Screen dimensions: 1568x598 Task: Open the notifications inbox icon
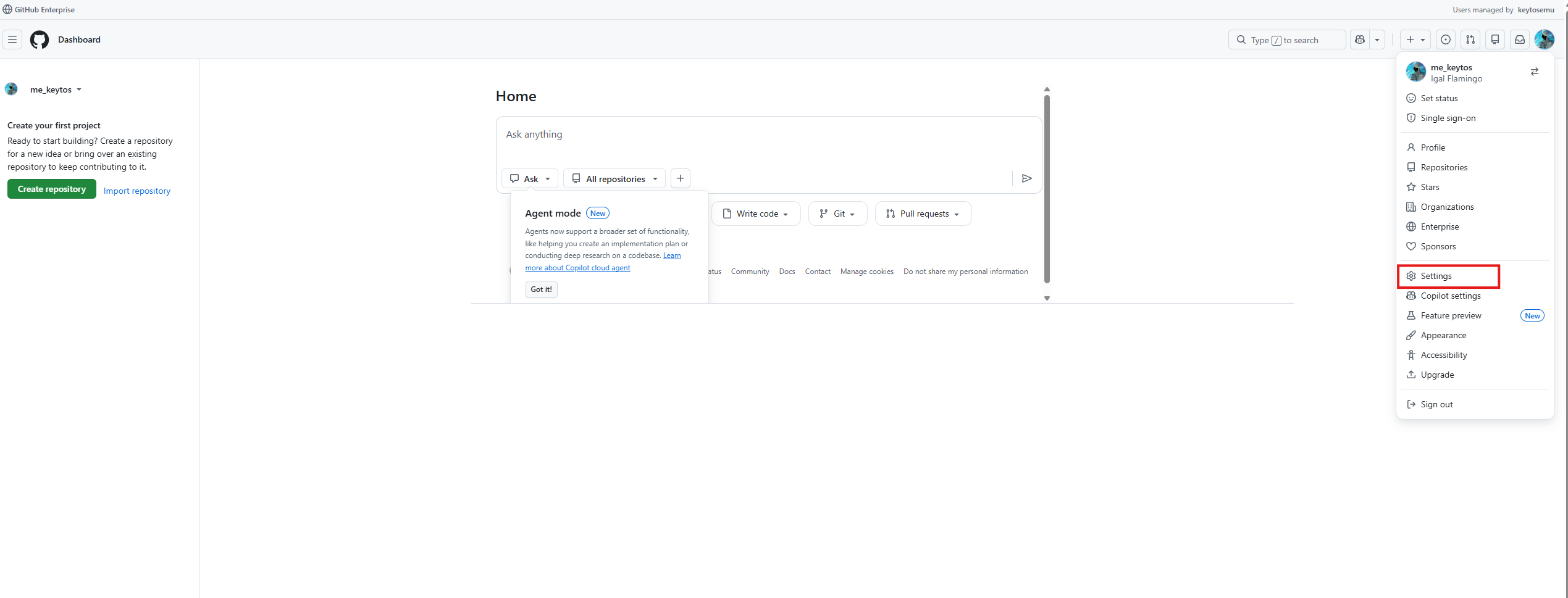pos(1519,39)
